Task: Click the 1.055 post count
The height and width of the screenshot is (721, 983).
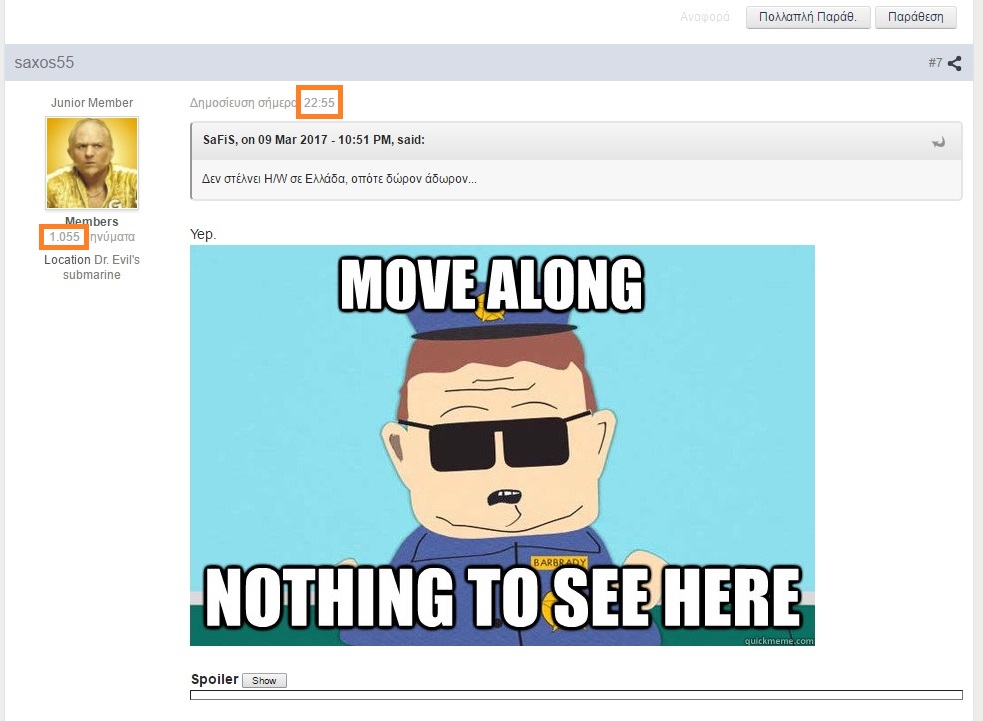Action: [x=64, y=237]
